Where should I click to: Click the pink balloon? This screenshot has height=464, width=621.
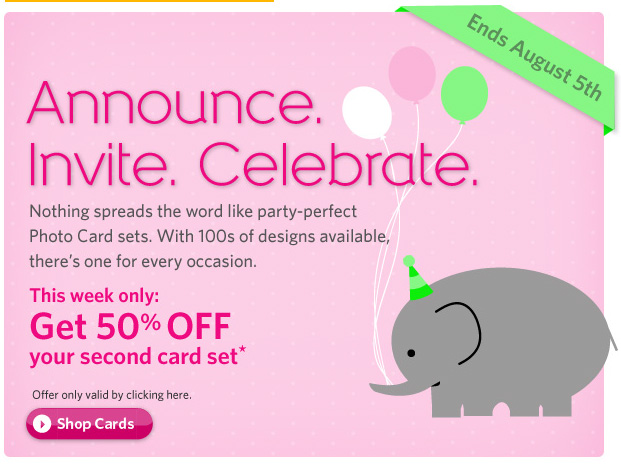pyautogui.click(x=412, y=71)
